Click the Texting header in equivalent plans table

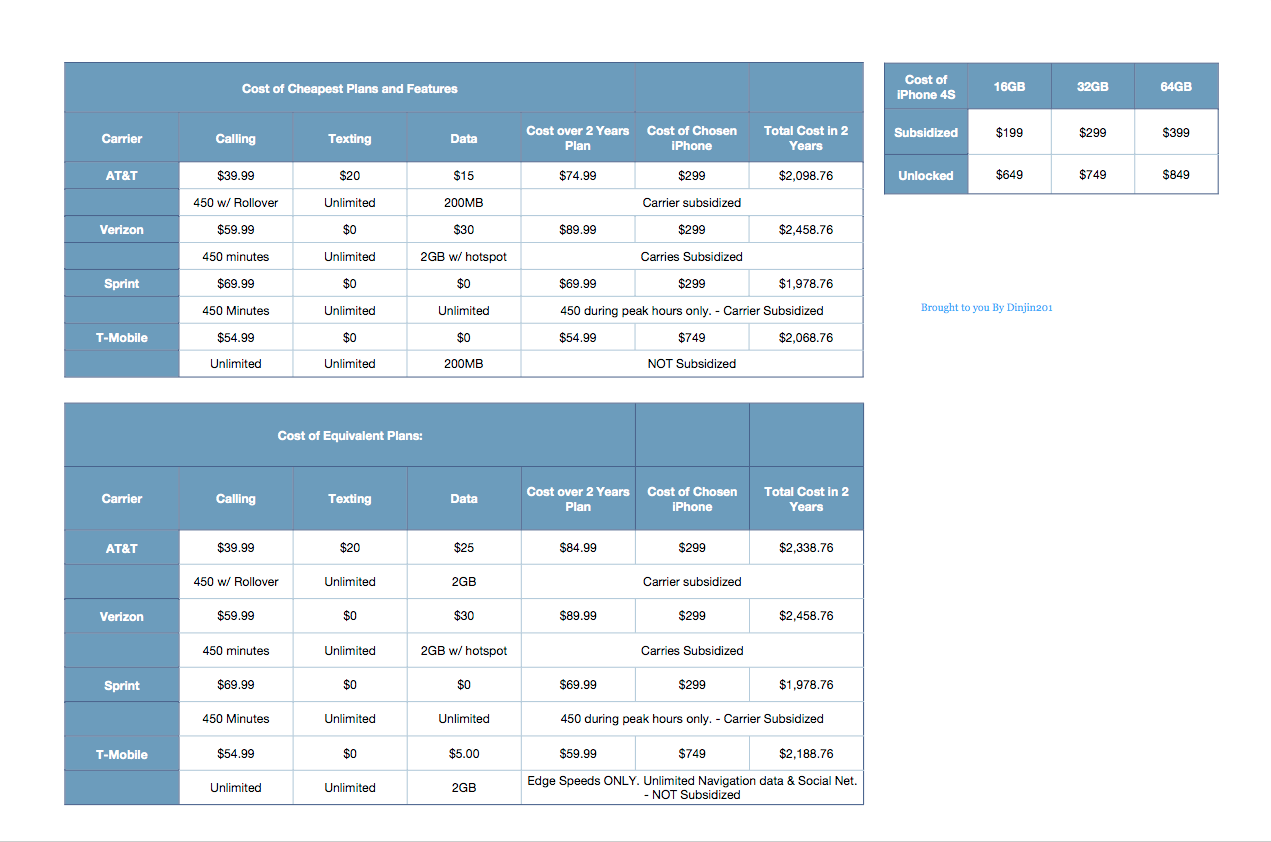tap(350, 499)
